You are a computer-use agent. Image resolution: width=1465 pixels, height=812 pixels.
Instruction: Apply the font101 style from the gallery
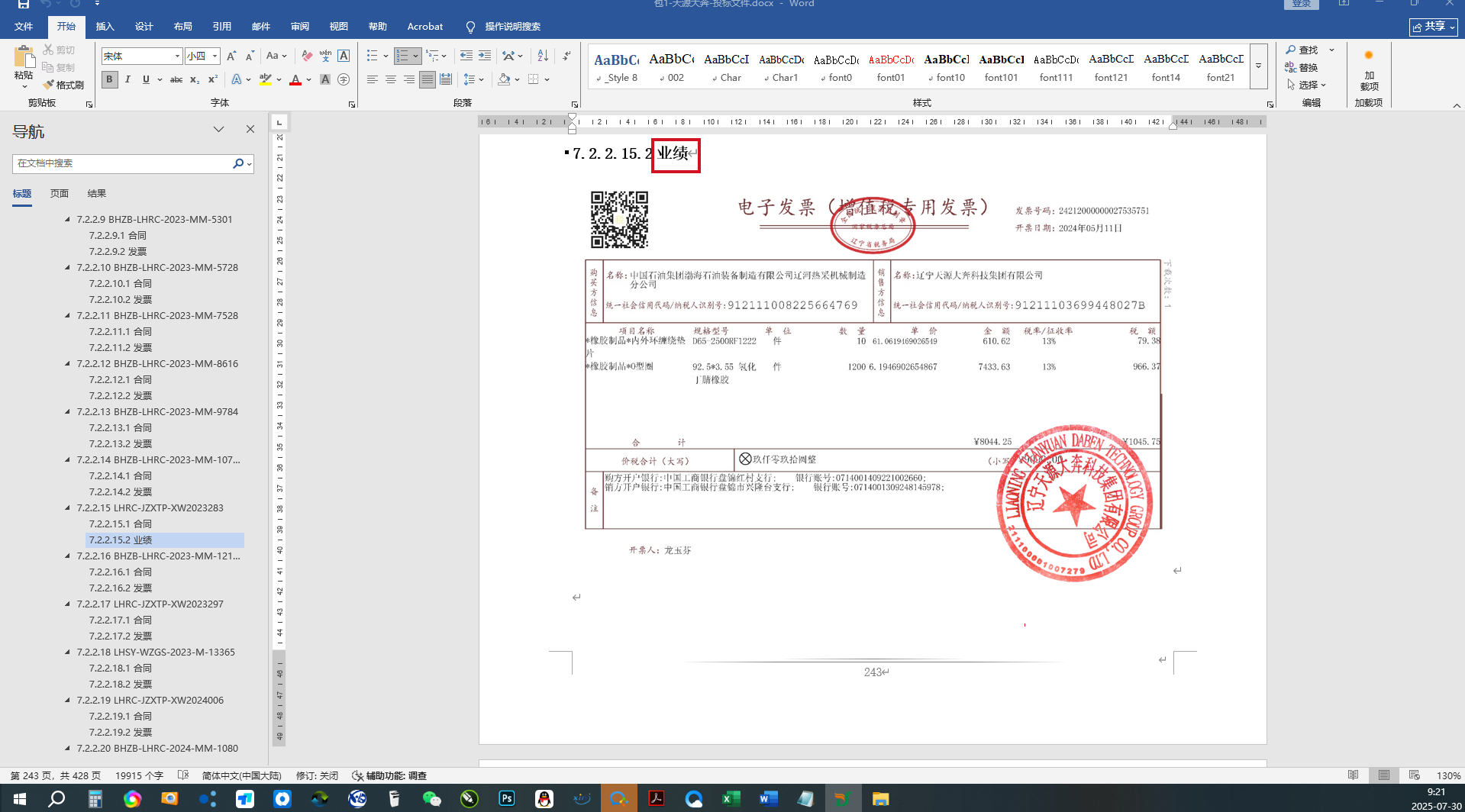(x=1001, y=67)
